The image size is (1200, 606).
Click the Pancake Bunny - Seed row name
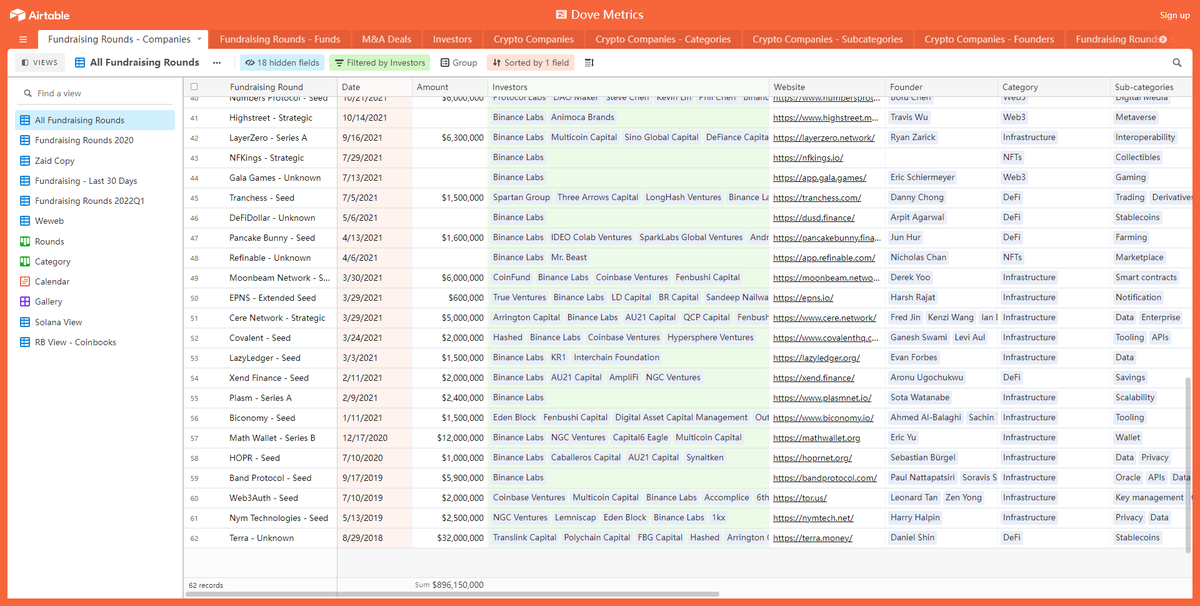[x=272, y=237]
